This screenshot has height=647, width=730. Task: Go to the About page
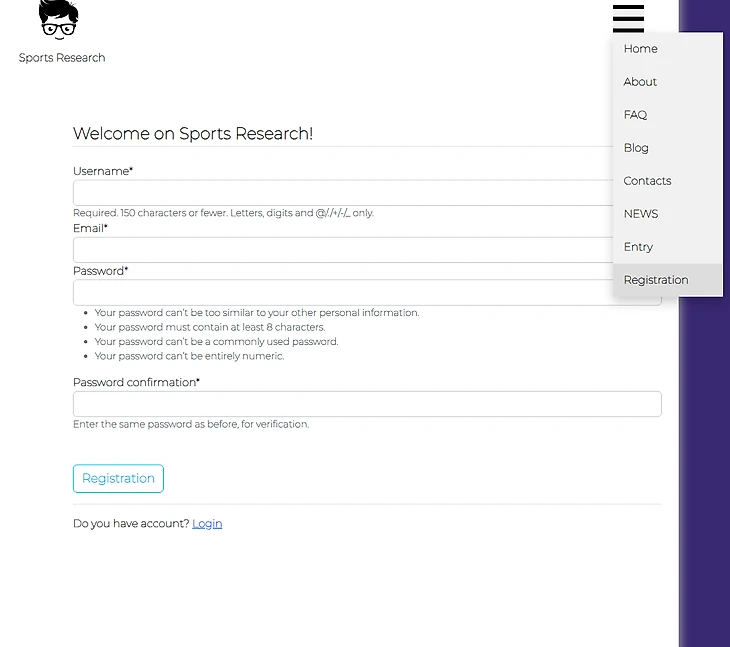click(x=640, y=82)
